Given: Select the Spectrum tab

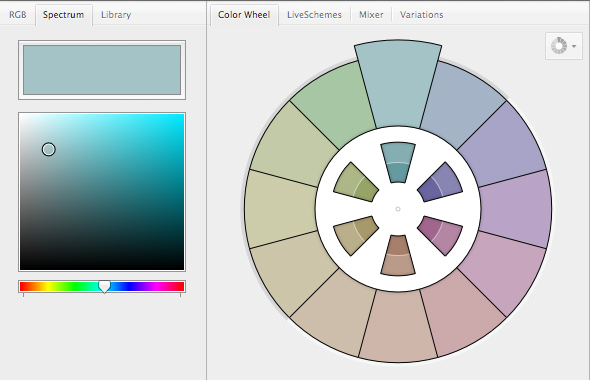Looking at the screenshot, I should pyautogui.click(x=64, y=15).
